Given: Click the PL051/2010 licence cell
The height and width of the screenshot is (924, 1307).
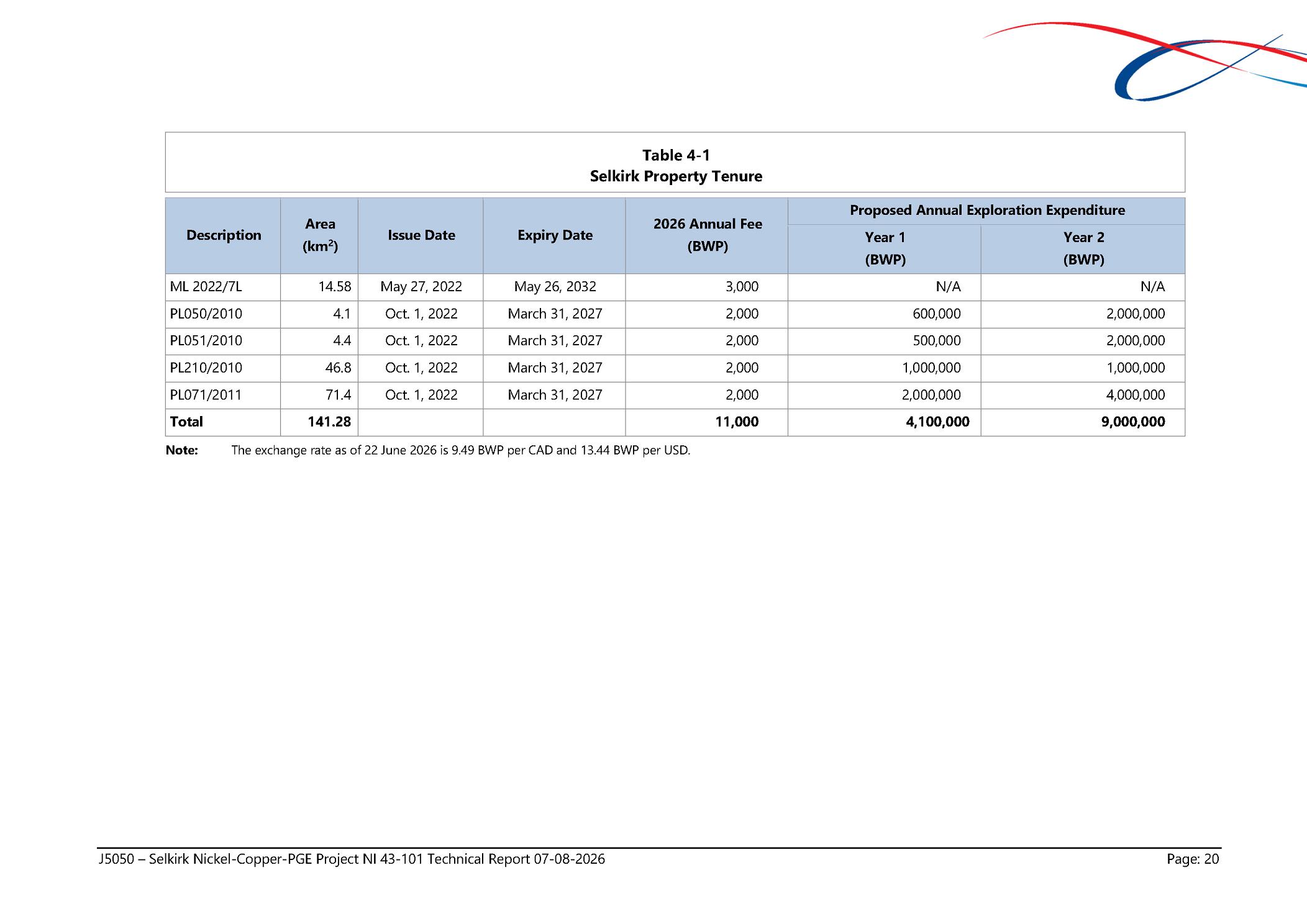Looking at the screenshot, I should 223,341.
